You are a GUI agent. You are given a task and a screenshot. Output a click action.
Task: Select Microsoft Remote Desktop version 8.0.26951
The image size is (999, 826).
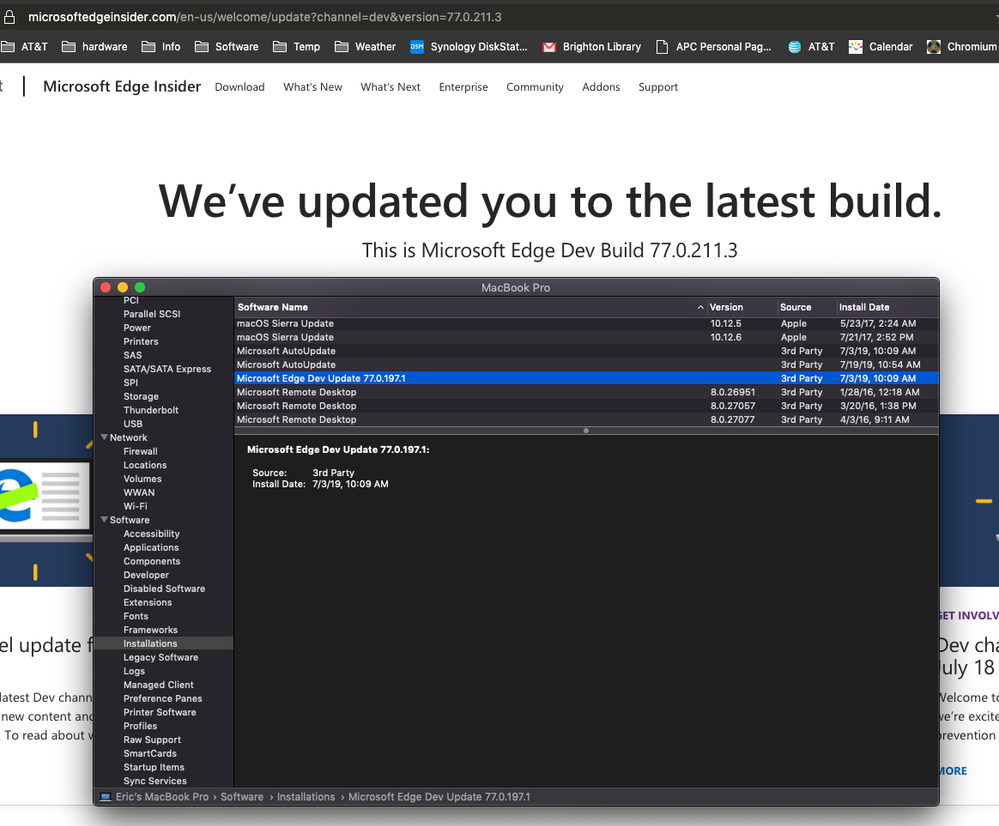click(586, 392)
